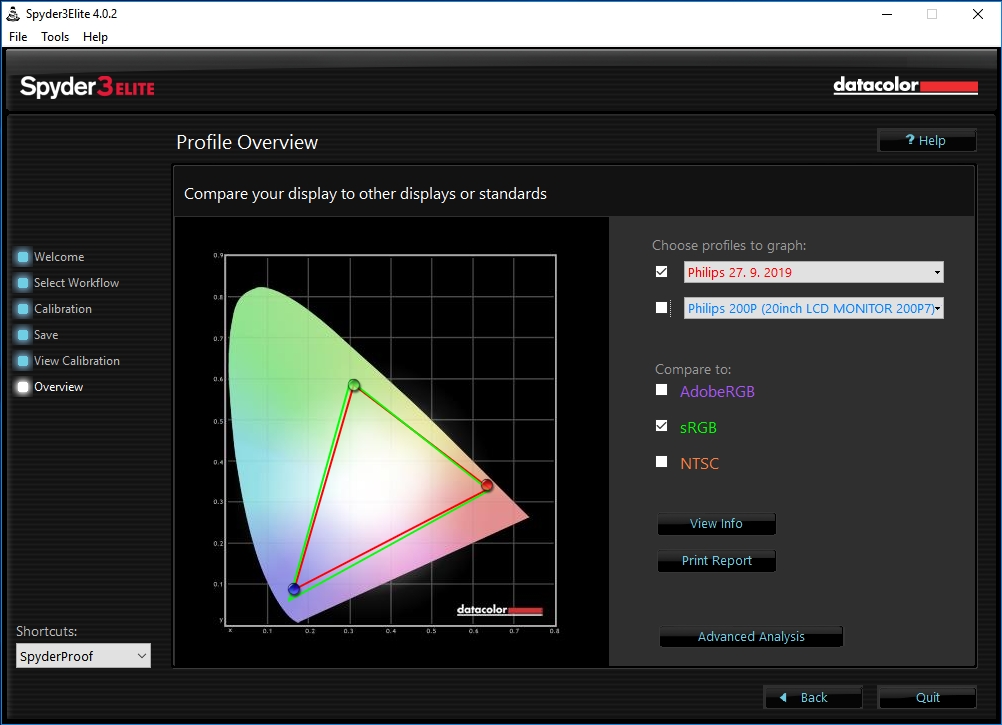Click the green primary marker on gamut chart
1002x725 pixels.
(x=354, y=385)
